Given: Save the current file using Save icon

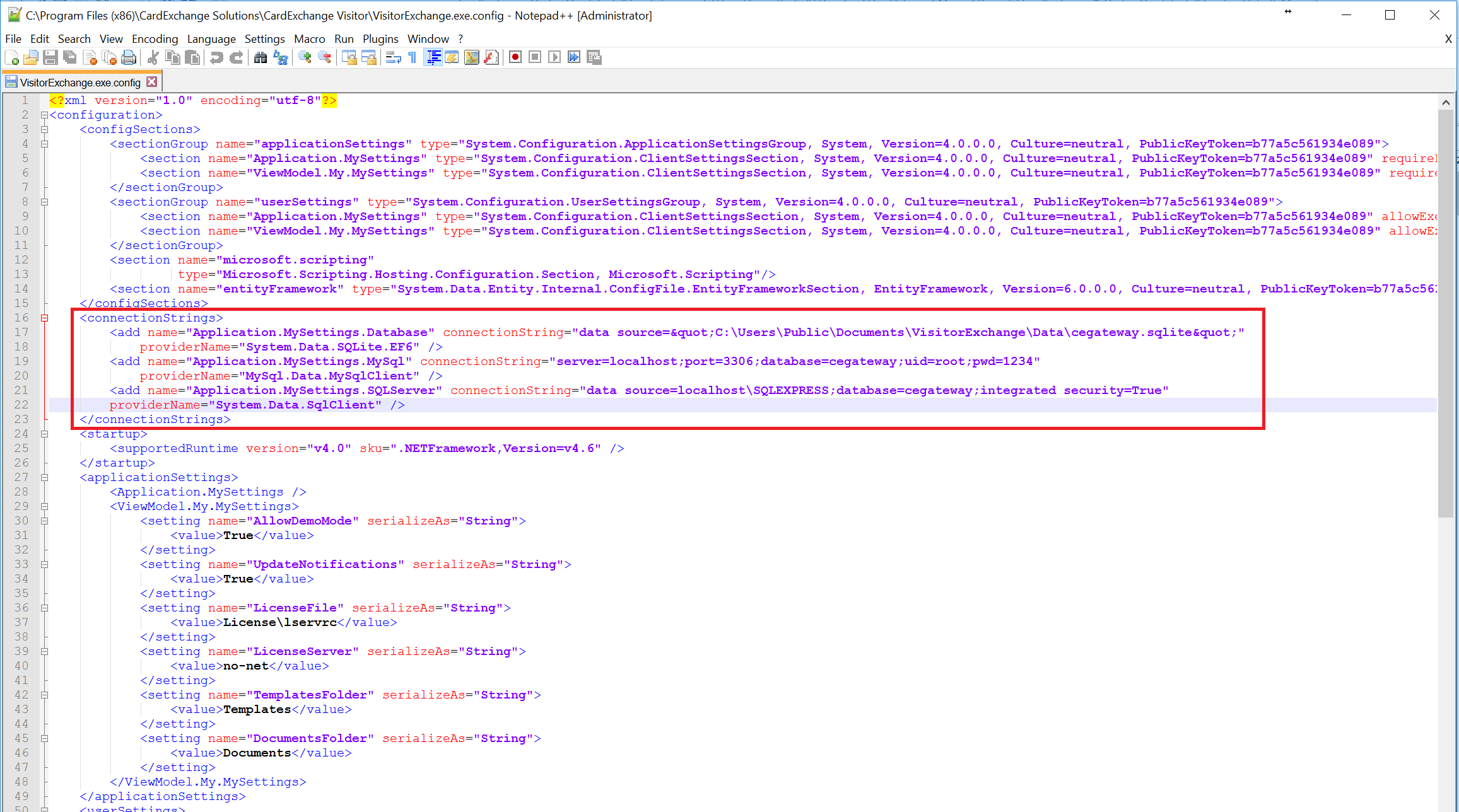Looking at the screenshot, I should (50, 58).
